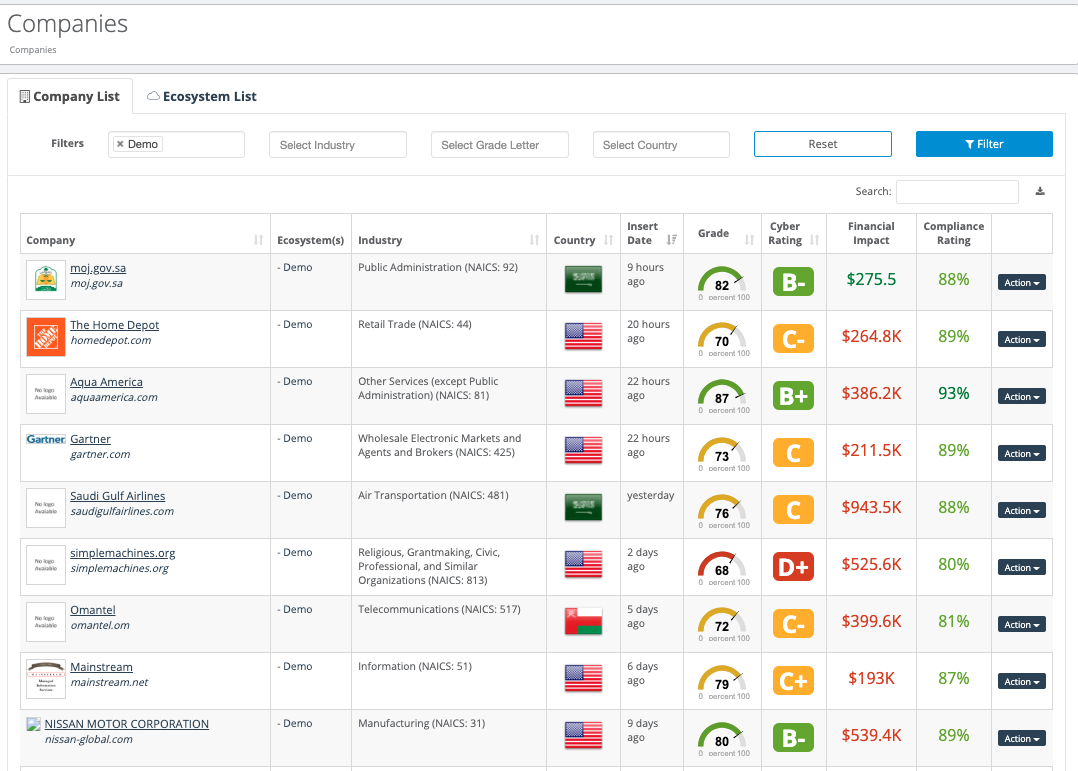The height and width of the screenshot is (771, 1078).
Task: Open the Saudi Gulf Airlines link
Action: [118, 497]
